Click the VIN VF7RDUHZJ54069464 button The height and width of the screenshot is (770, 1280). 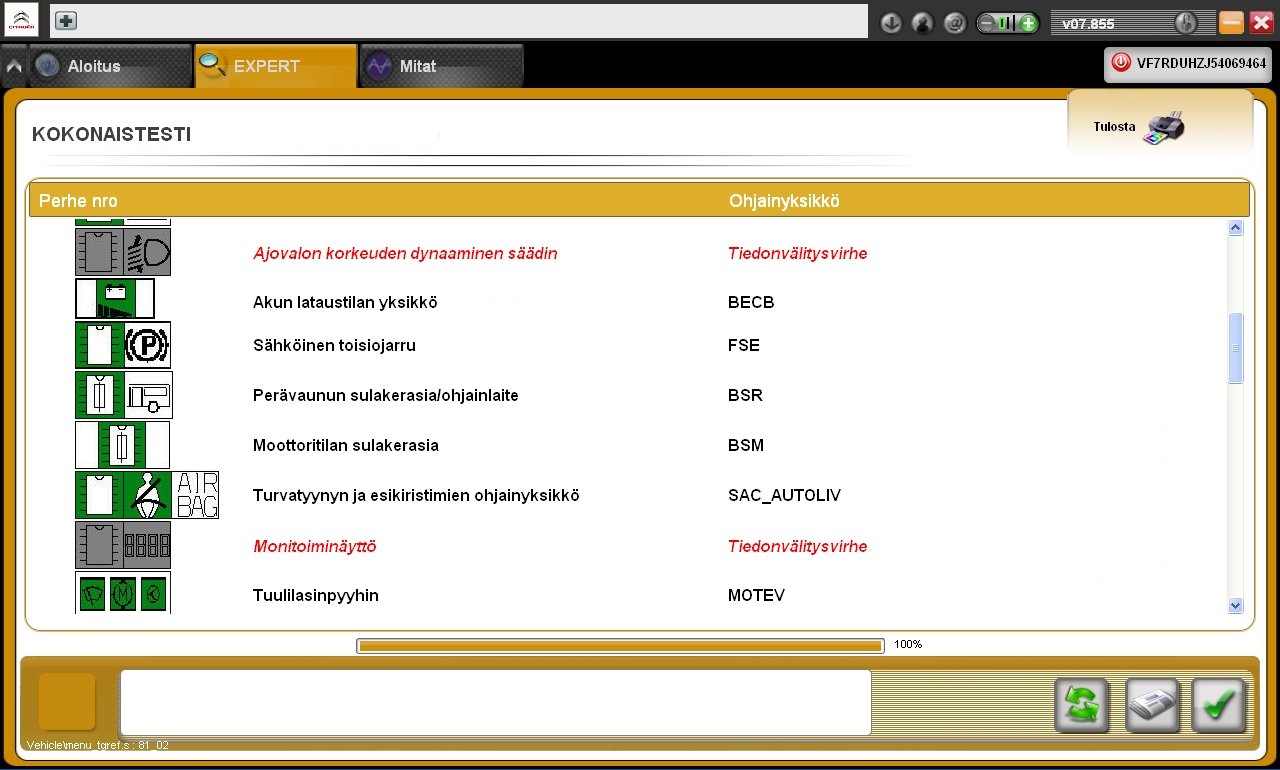[1188, 62]
